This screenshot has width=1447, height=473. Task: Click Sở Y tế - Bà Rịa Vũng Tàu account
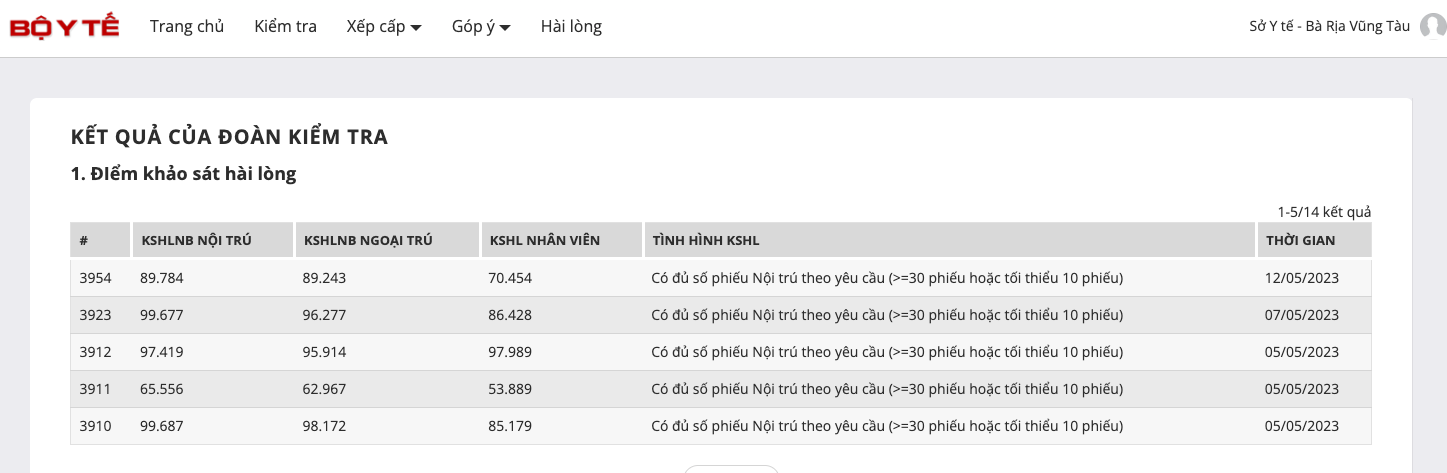click(x=1329, y=27)
